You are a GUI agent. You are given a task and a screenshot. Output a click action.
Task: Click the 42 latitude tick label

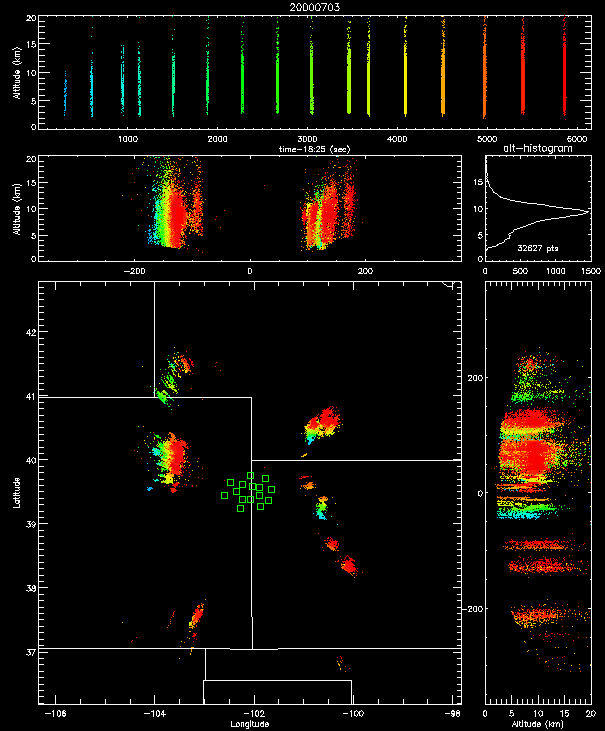click(31, 332)
